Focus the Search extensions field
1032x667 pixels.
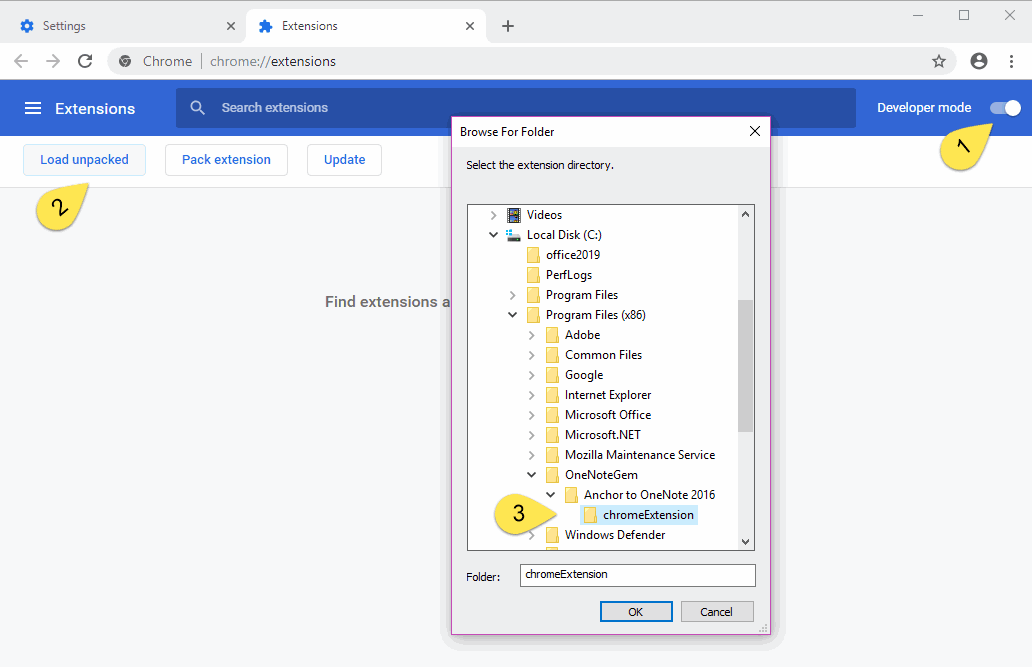pyautogui.click(x=515, y=108)
